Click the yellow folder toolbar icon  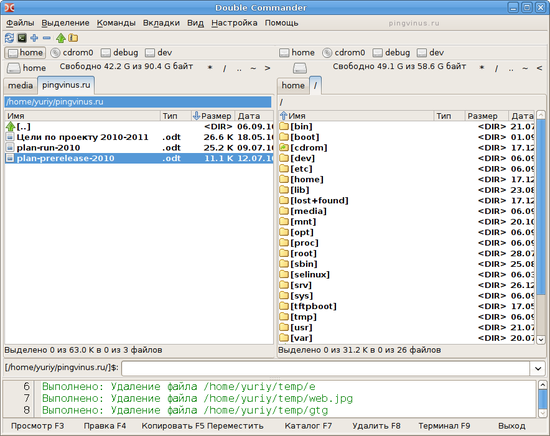coord(73,38)
